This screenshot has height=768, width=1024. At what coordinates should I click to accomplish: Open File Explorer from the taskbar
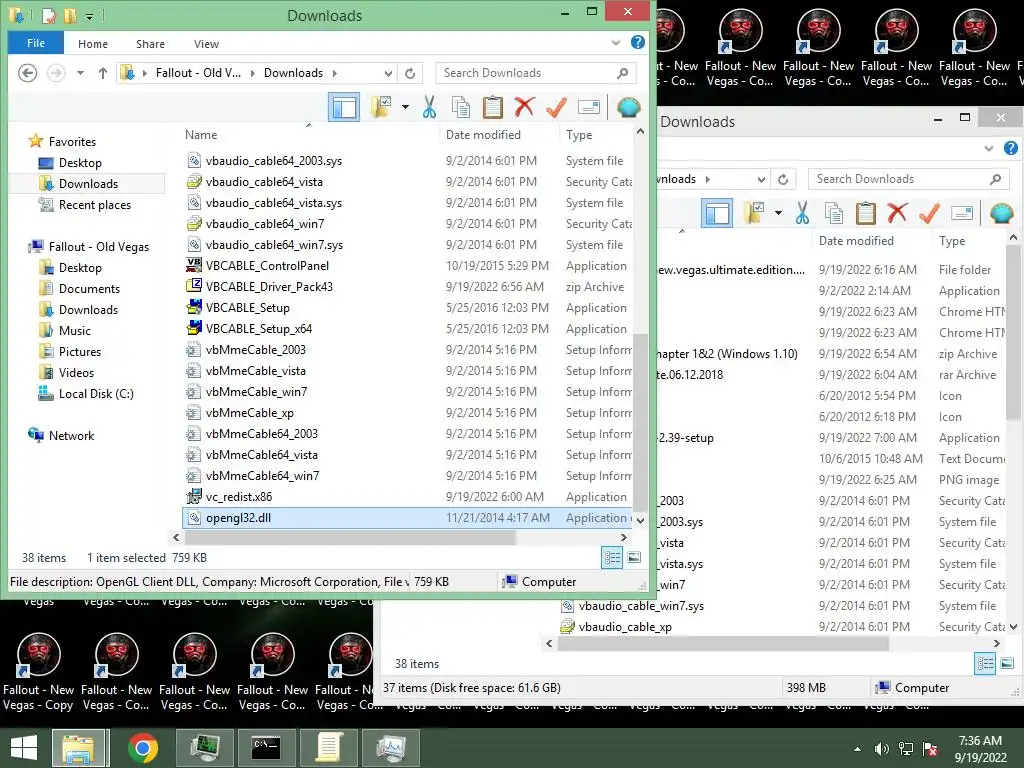pyautogui.click(x=78, y=748)
